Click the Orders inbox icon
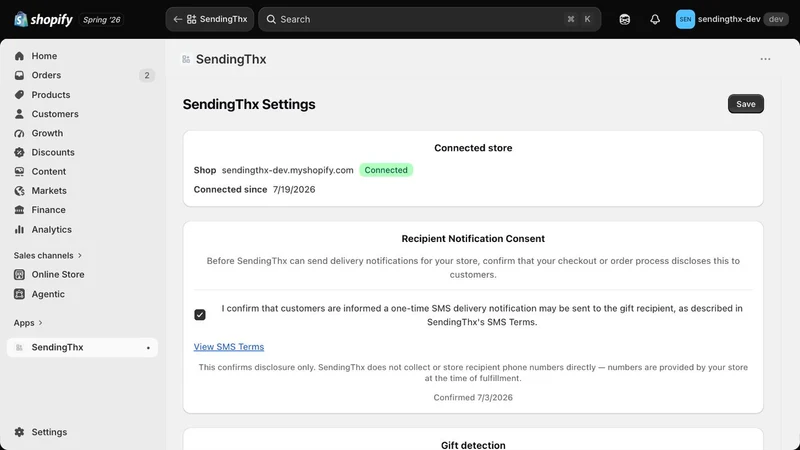This screenshot has width=800, height=450. tap(19, 76)
